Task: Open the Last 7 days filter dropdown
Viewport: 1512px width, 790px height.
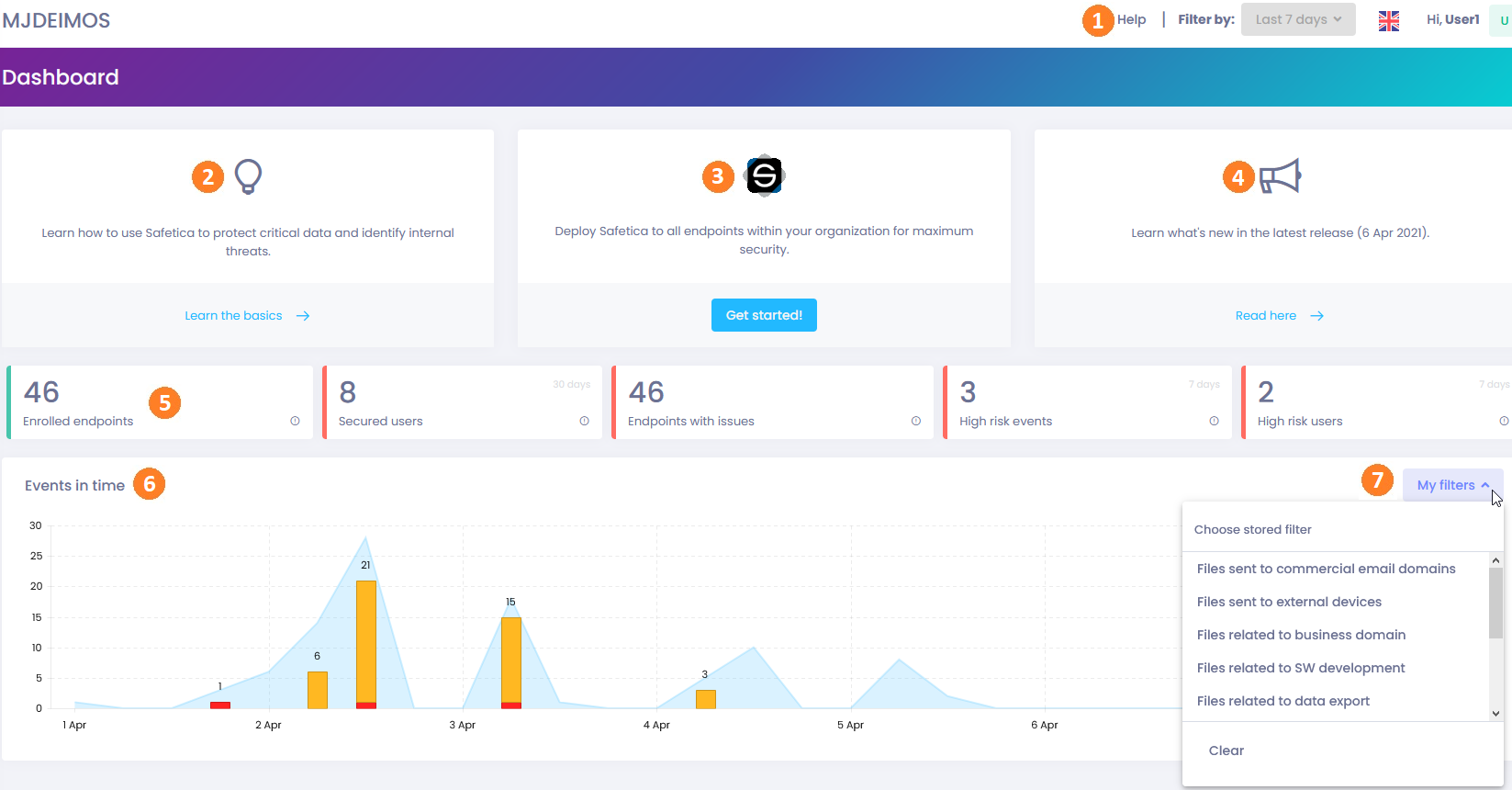Action: tap(1298, 19)
